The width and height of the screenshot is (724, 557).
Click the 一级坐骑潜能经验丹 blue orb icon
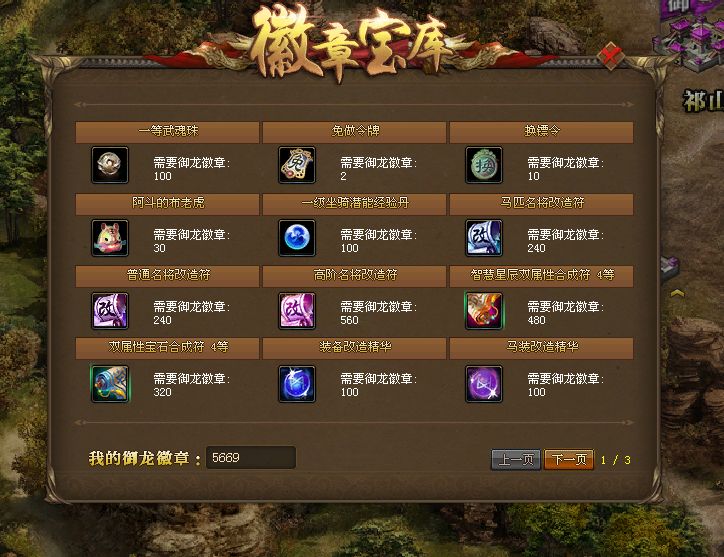pos(297,237)
